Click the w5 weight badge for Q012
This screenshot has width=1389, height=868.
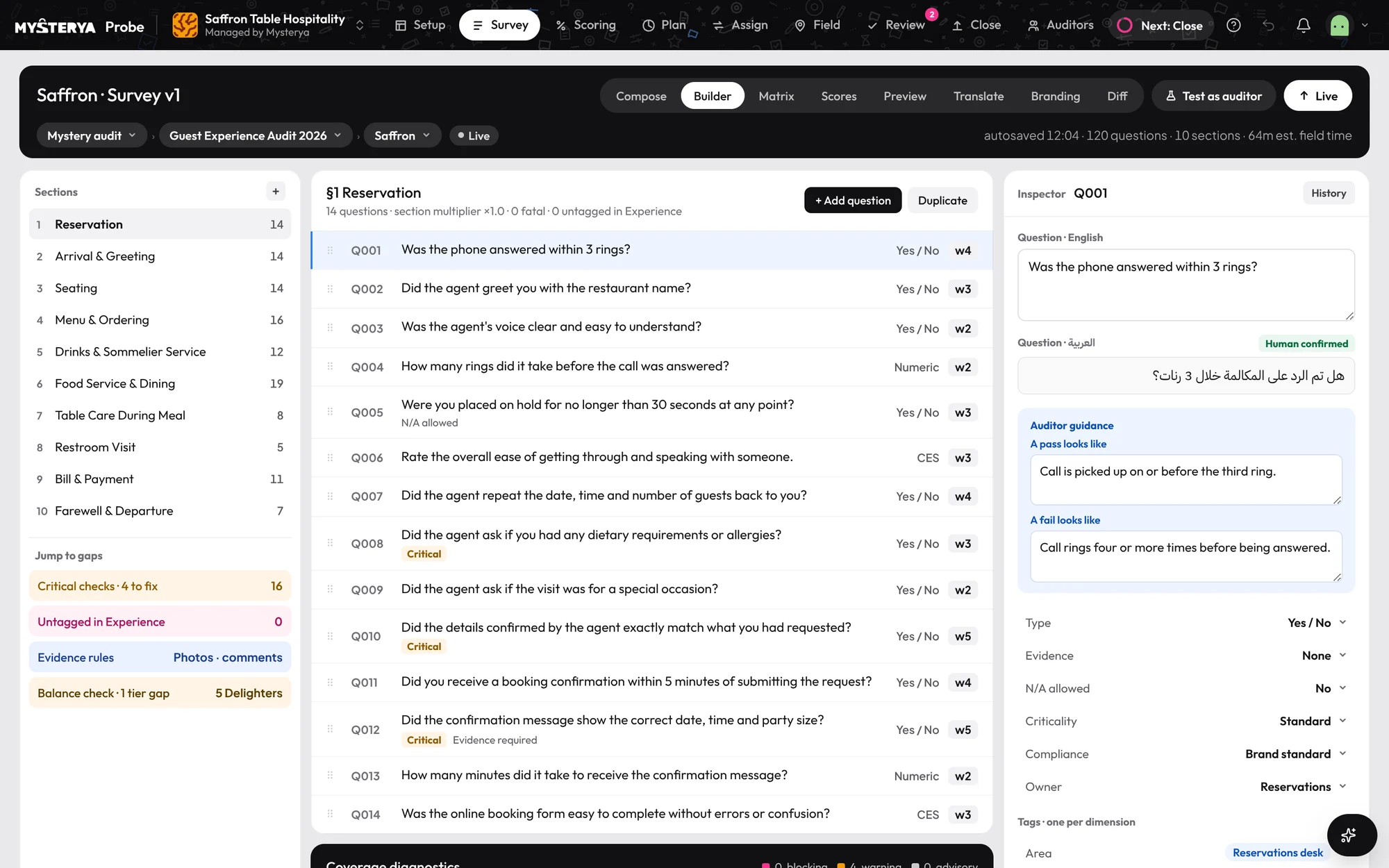[963, 730]
